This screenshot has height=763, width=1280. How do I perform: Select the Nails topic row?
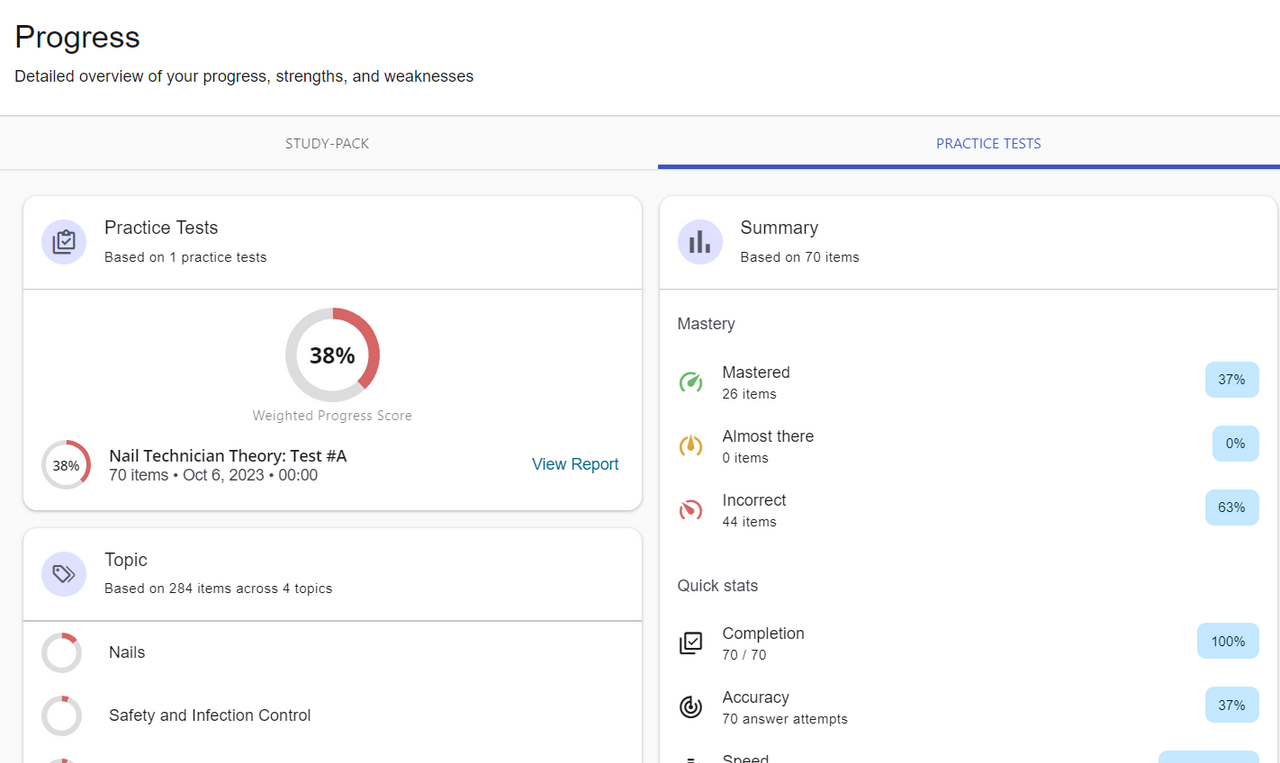(127, 652)
